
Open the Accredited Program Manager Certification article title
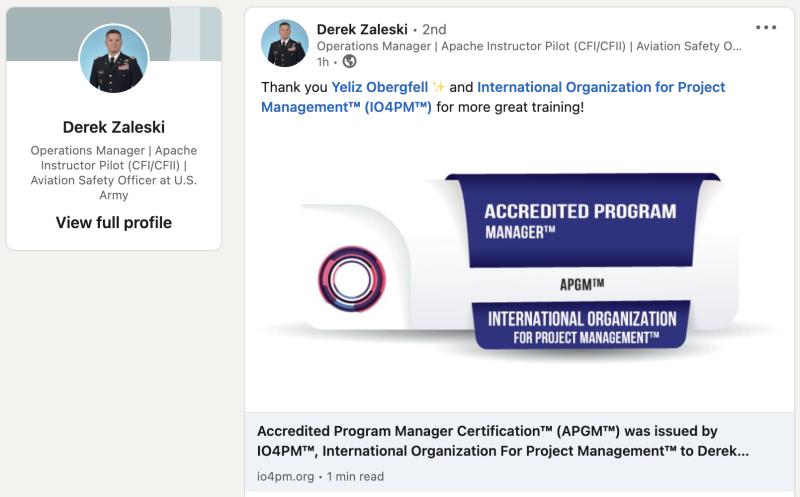(x=503, y=441)
